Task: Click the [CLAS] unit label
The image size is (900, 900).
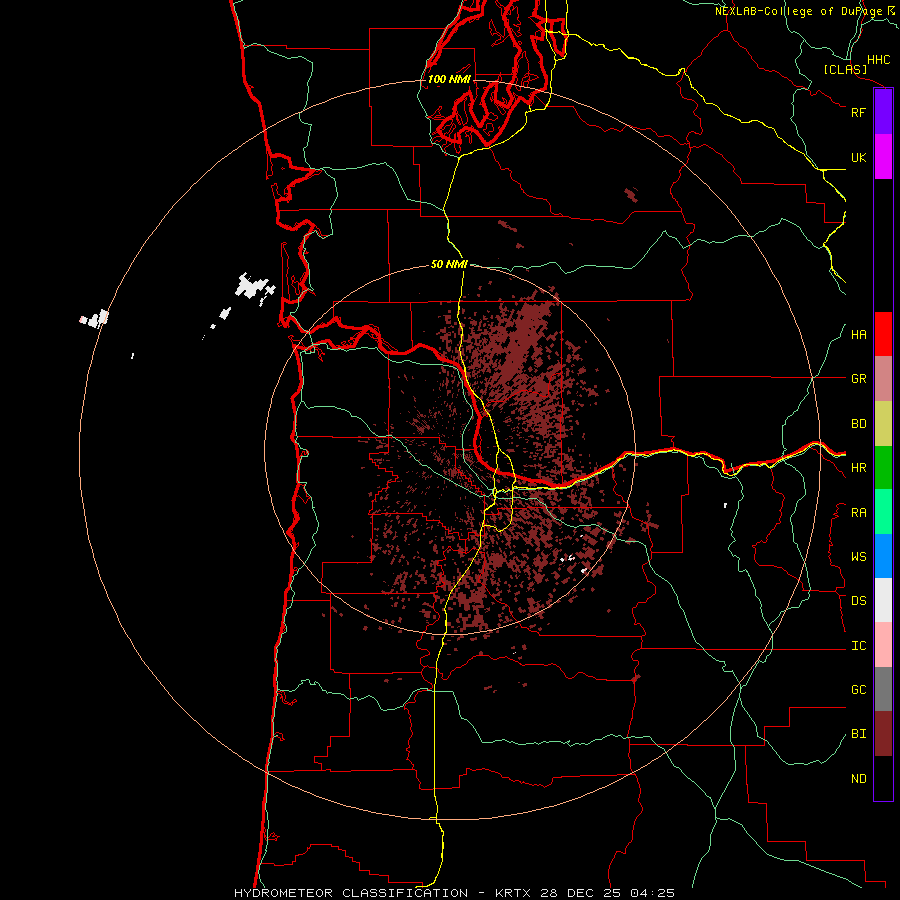Action: pos(845,69)
